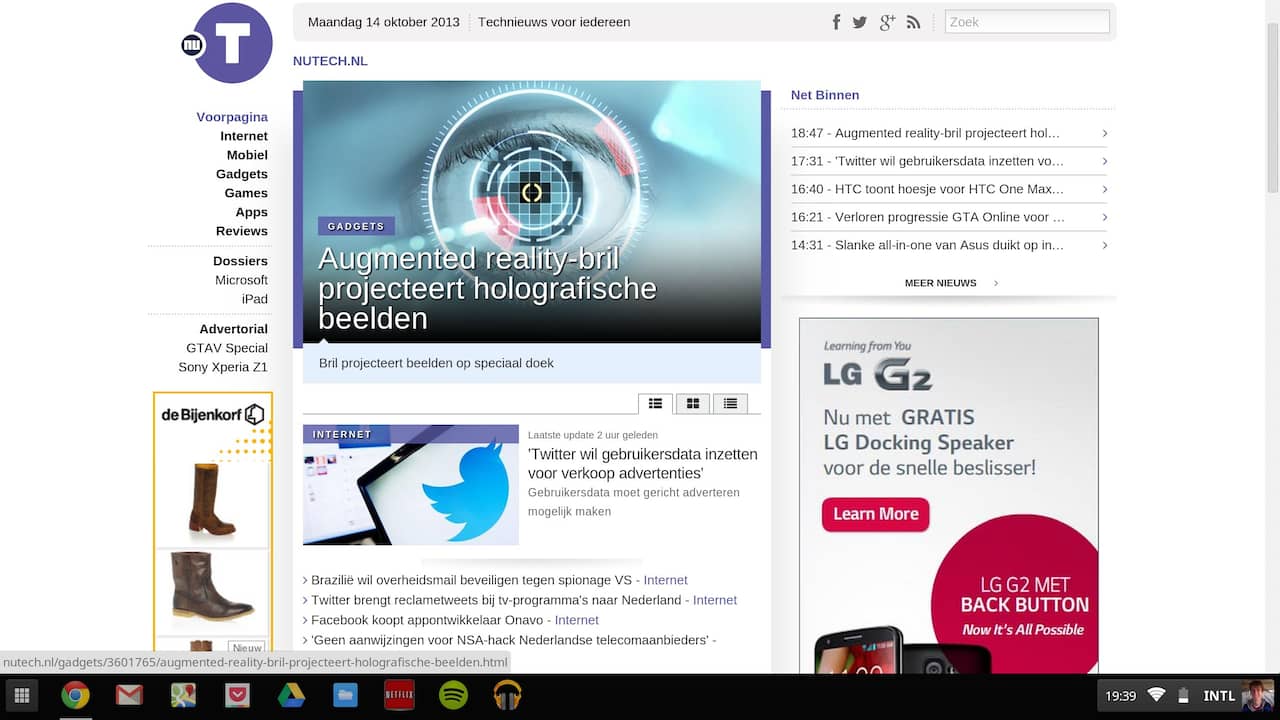1280x720 pixels.
Task: Click the short brown ankle boot image
Action: coord(210,587)
